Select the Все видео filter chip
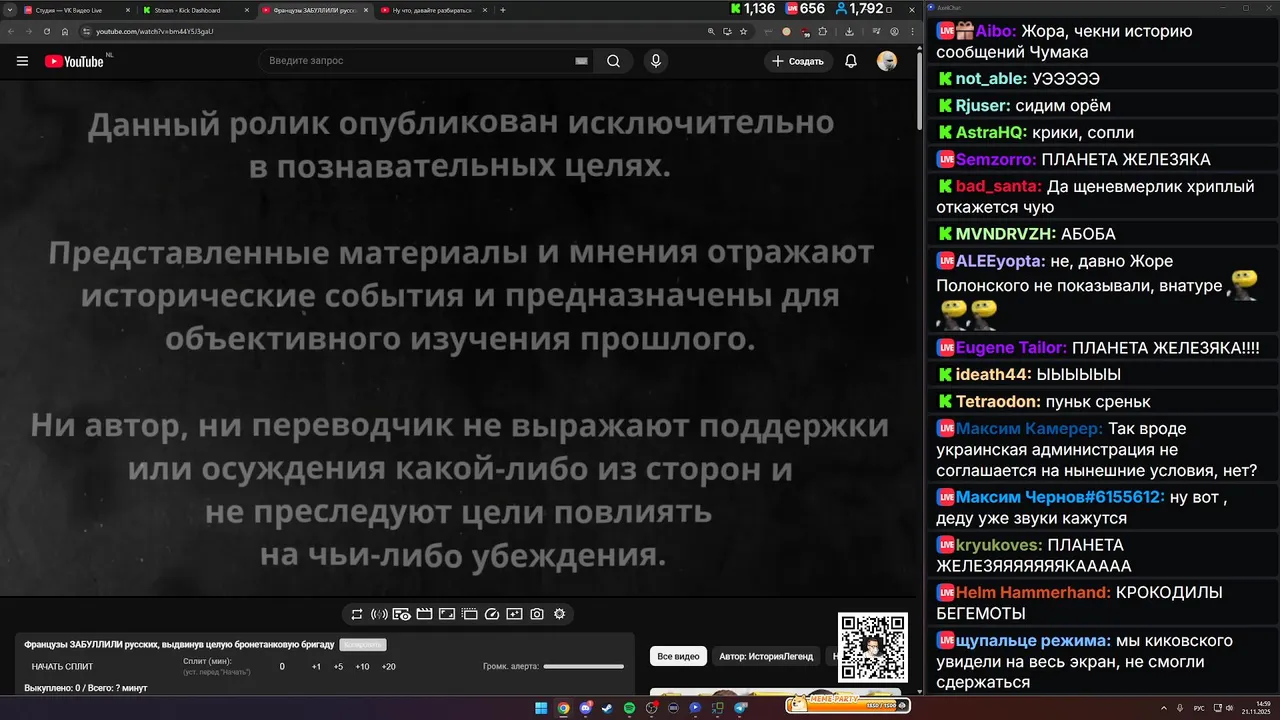This screenshot has height=720, width=1280. [x=679, y=657]
